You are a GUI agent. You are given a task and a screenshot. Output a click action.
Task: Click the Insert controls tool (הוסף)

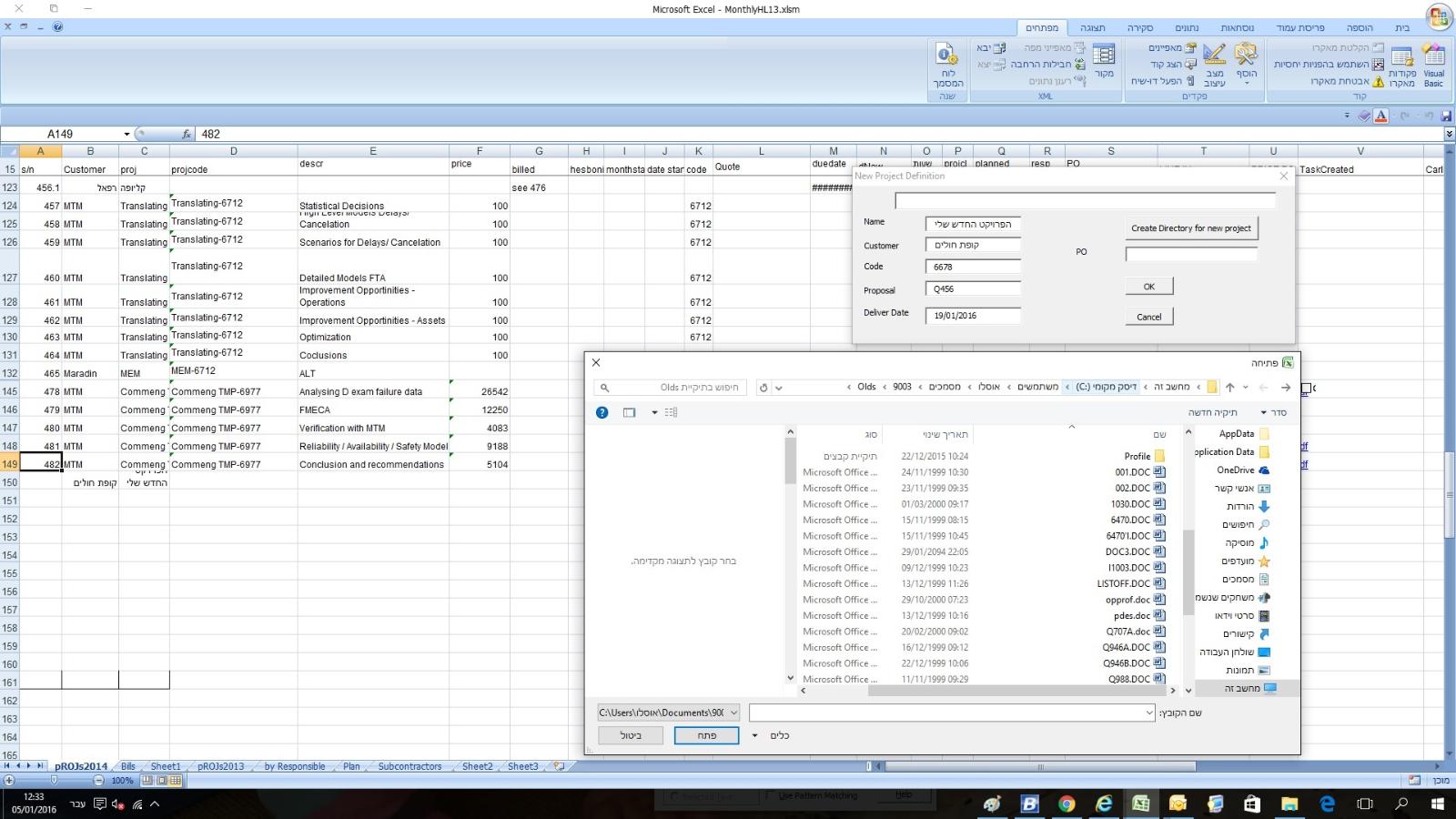(x=1246, y=64)
